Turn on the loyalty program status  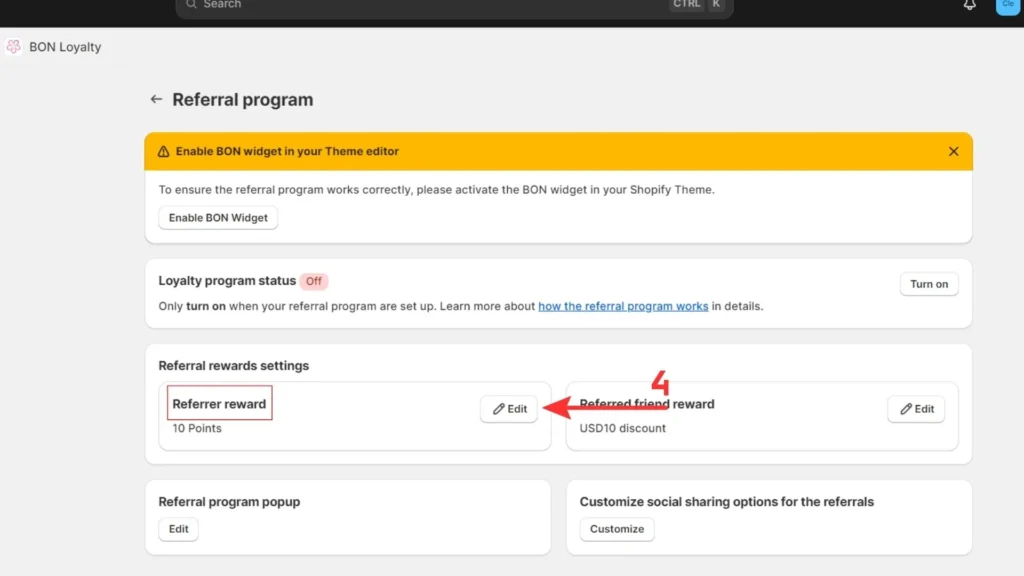928,284
